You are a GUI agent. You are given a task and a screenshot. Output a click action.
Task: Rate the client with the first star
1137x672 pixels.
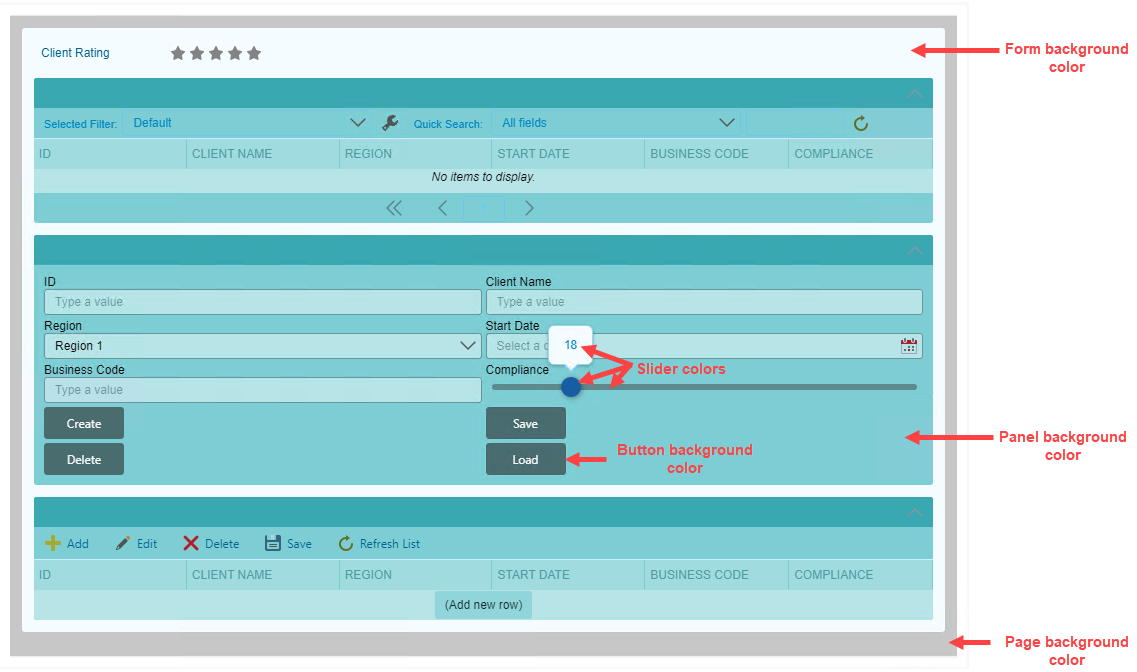pyautogui.click(x=178, y=53)
